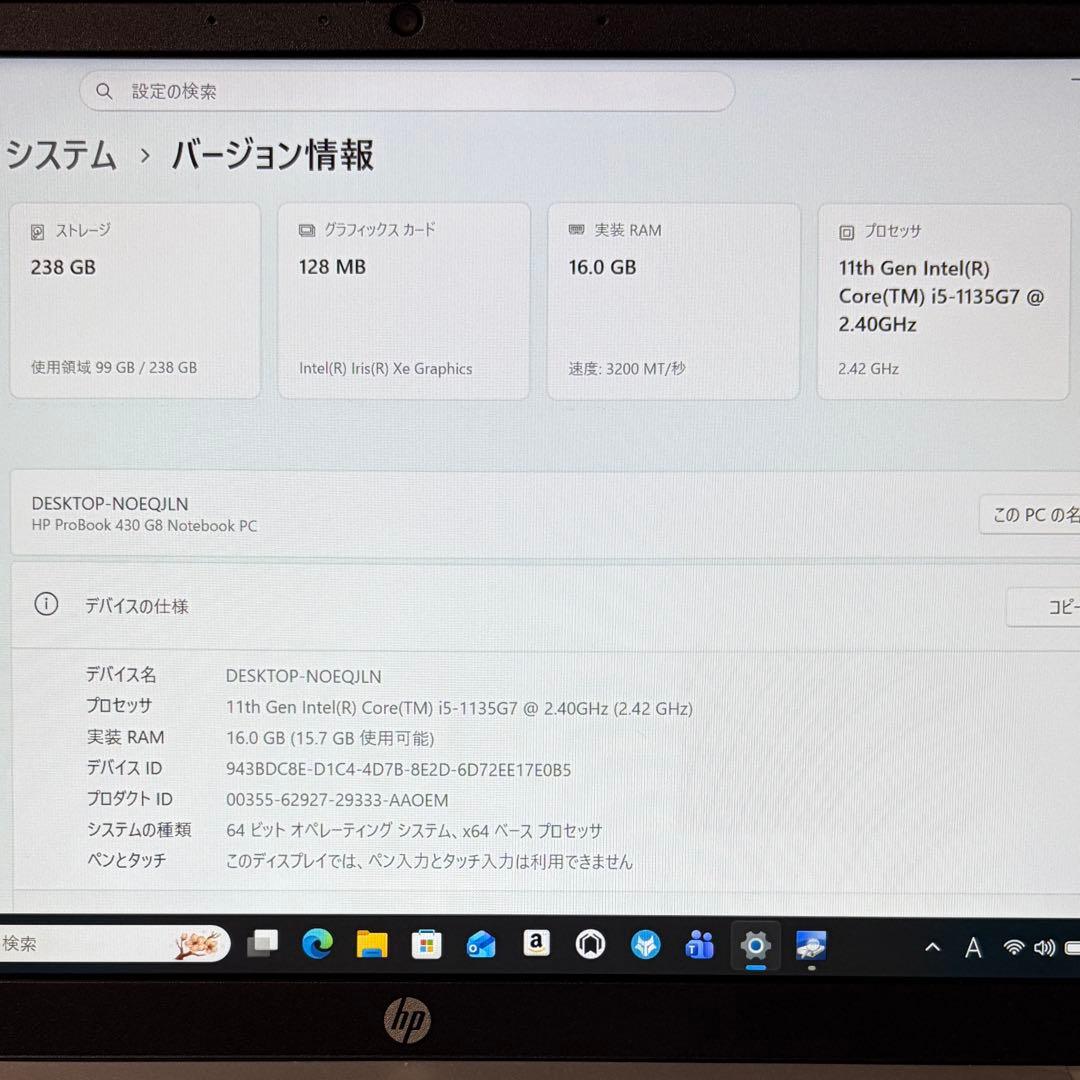Click the search magnifier icon in settings
This screenshot has width=1080, height=1080.
104,91
